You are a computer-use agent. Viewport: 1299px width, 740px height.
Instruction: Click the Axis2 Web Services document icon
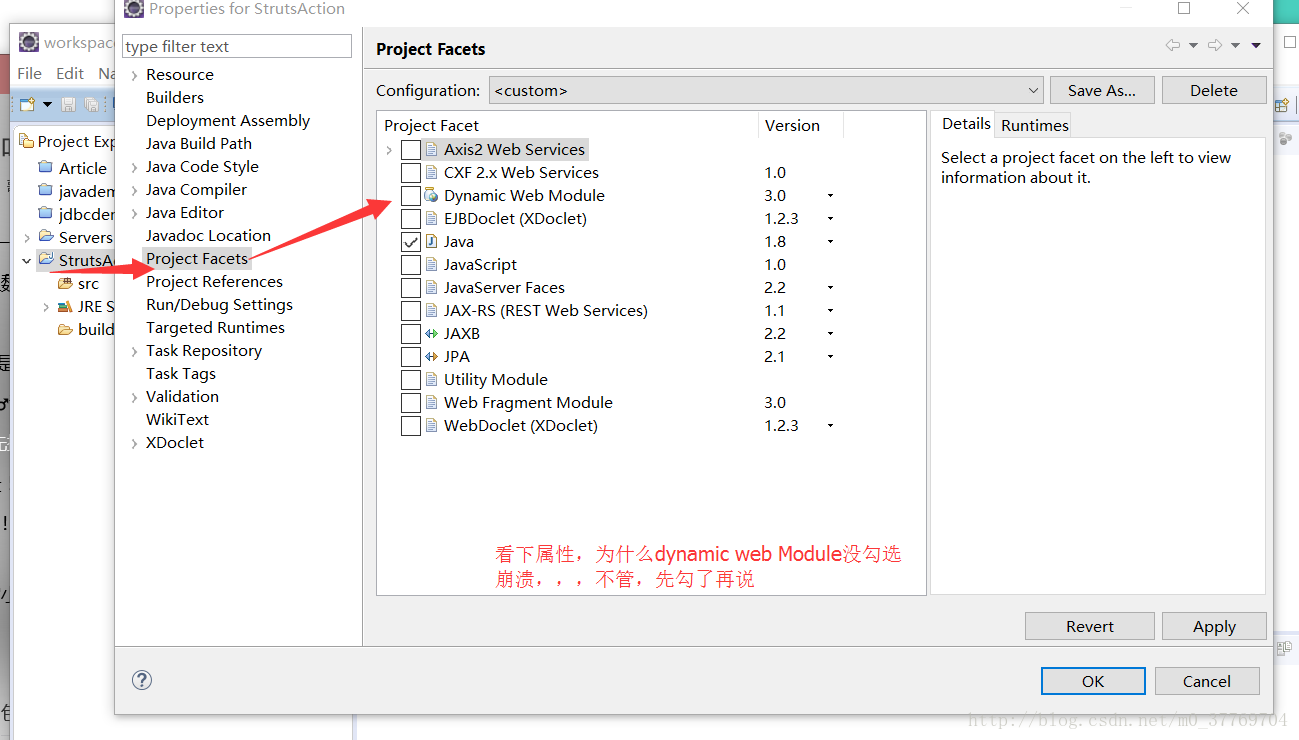431,150
